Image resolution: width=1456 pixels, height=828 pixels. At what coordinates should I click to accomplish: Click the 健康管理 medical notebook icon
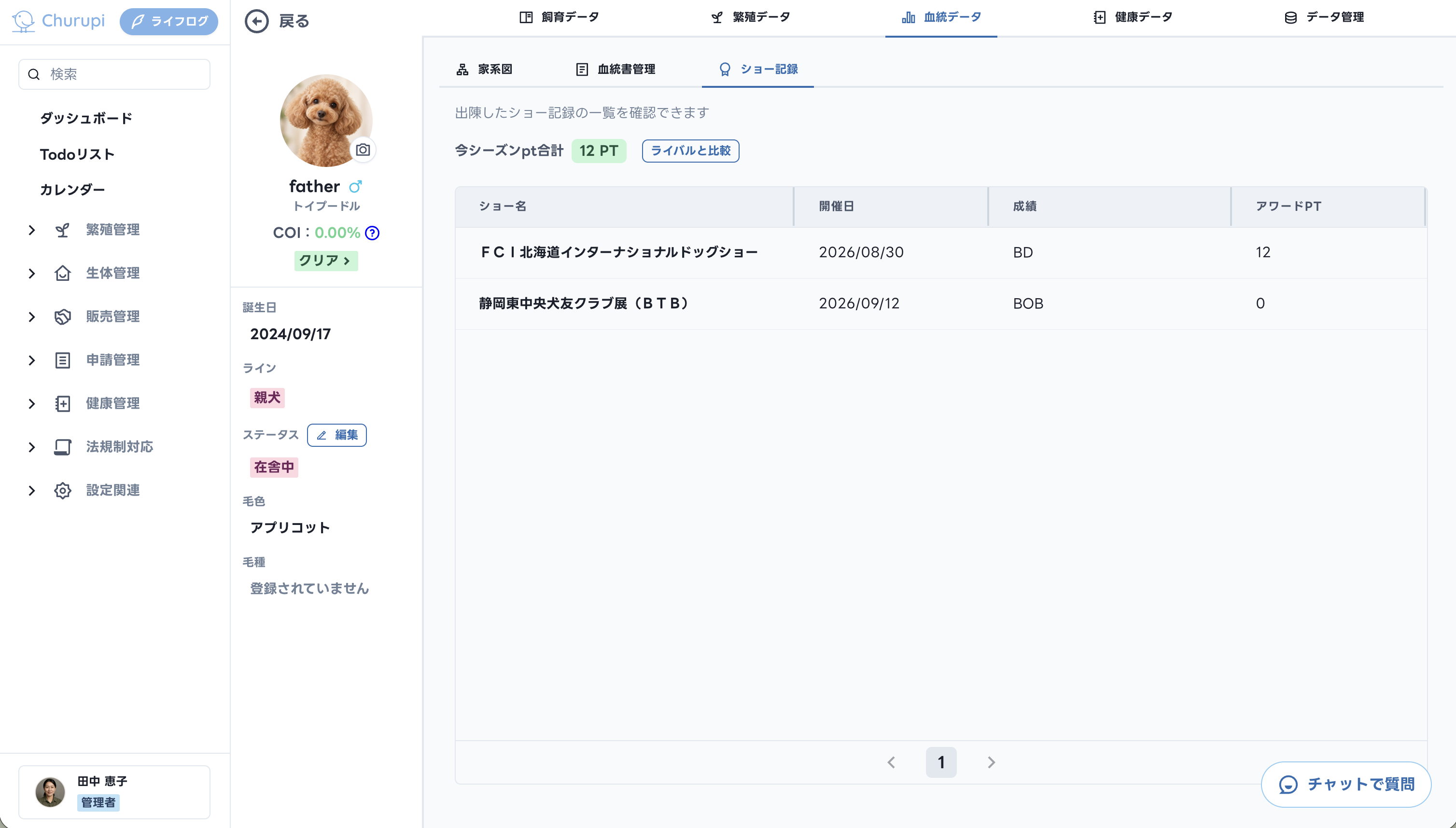point(63,403)
